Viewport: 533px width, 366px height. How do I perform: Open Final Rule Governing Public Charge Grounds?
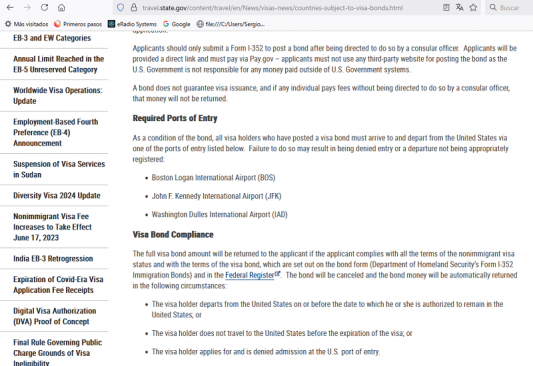pos(57,352)
